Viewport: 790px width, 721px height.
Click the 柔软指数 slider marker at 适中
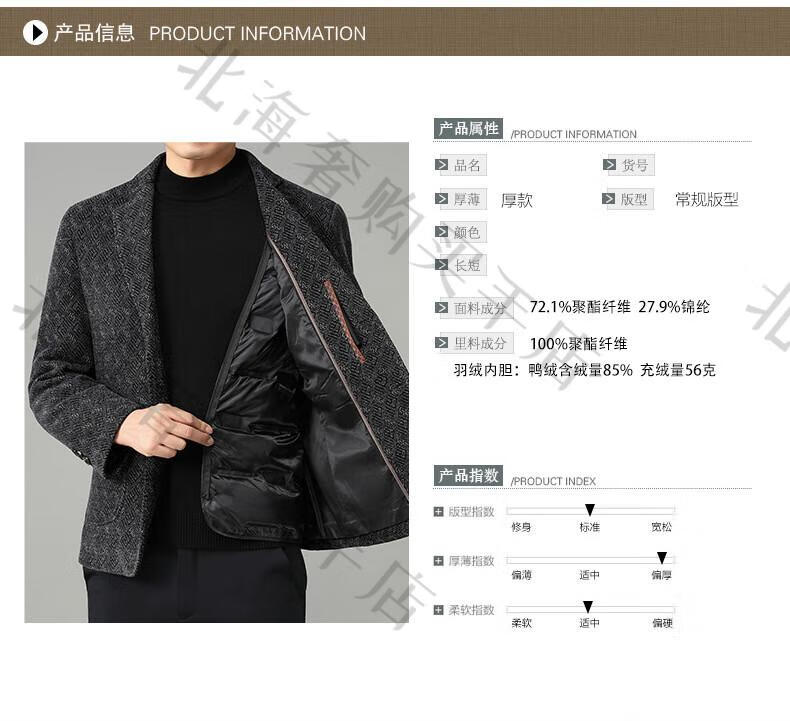[587, 607]
